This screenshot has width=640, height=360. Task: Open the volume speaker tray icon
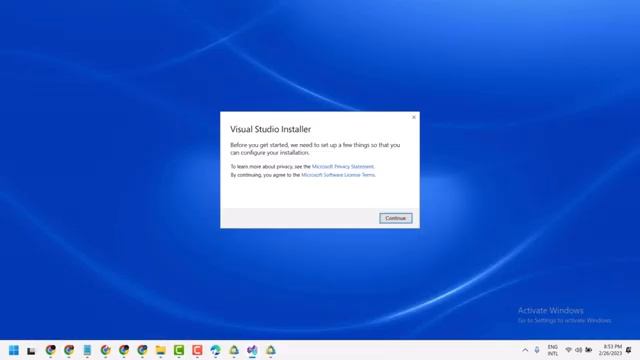(578, 350)
